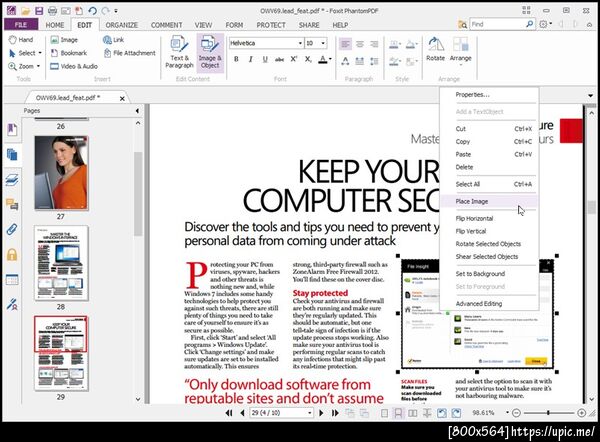This screenshot has width=600, height=442.
Task: Click the Rotate tool
Action: (x=435, y=49)
